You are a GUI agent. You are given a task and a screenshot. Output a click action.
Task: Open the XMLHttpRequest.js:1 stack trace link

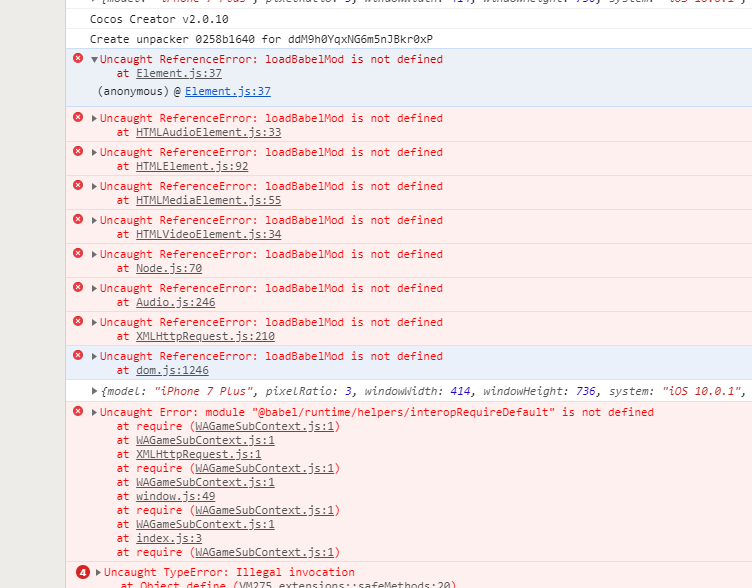[199, 454]
